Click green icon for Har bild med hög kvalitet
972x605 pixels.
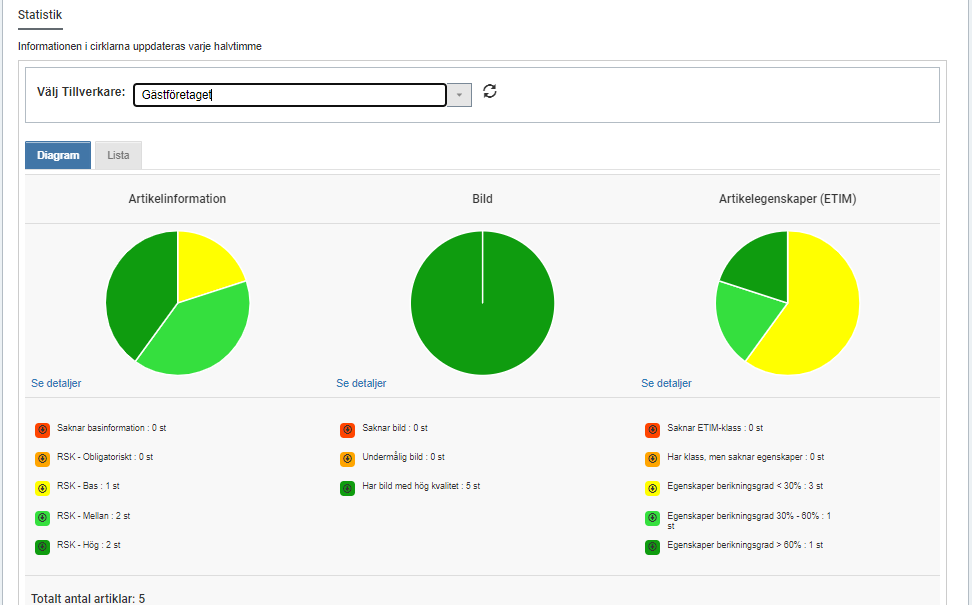click(x=347, y=488)
